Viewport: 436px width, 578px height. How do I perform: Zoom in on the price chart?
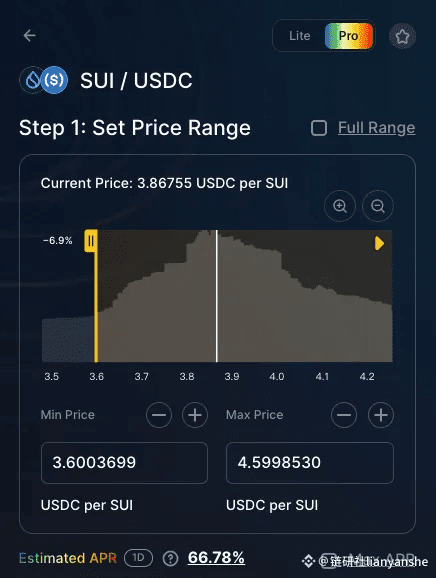pos(340,206)
